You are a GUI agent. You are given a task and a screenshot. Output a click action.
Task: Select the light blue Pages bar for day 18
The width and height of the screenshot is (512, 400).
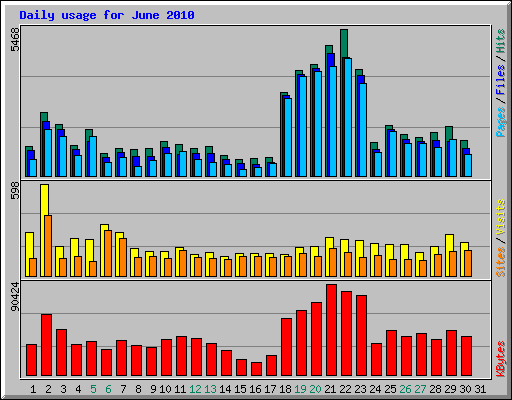pos(288,137)
